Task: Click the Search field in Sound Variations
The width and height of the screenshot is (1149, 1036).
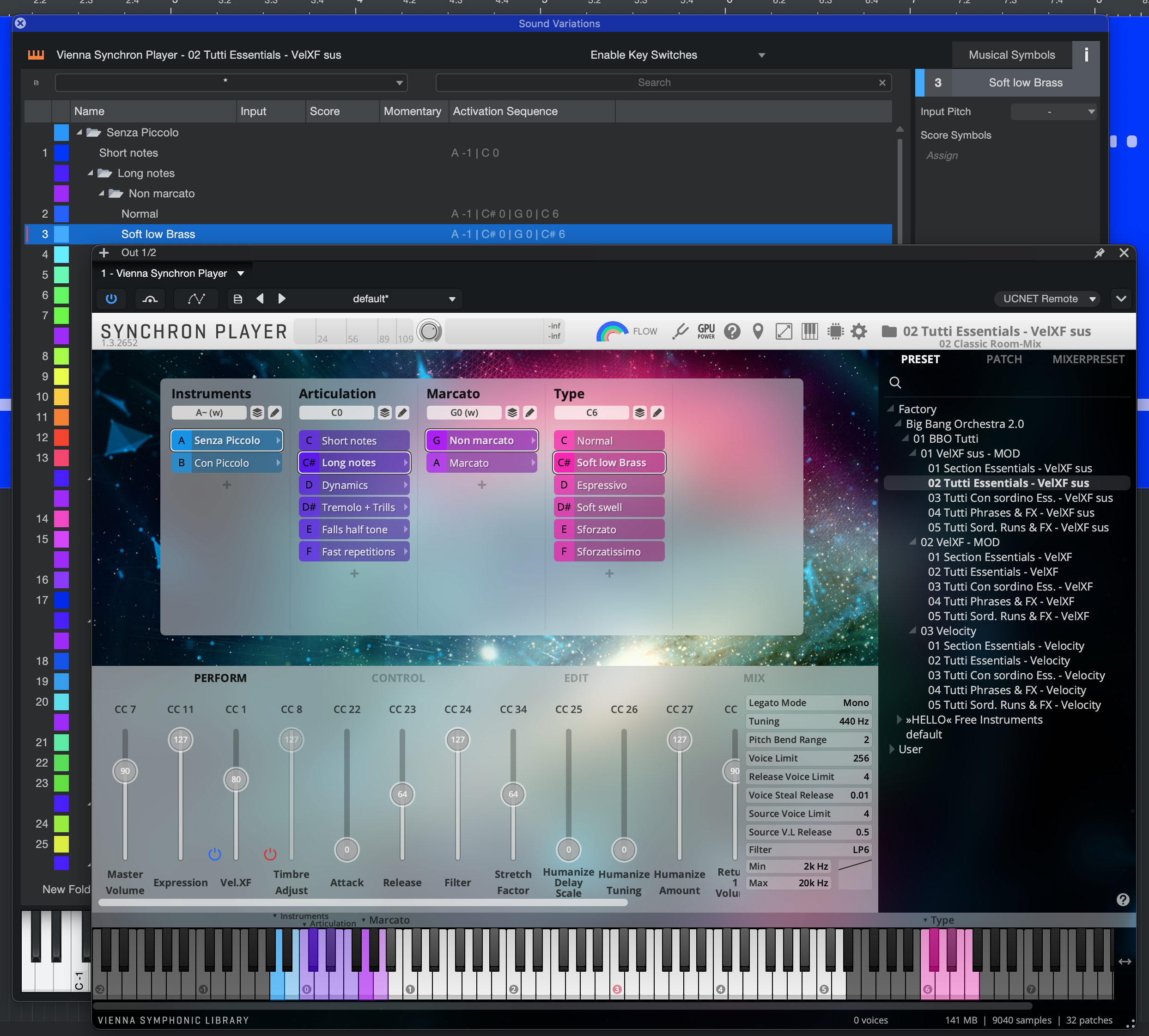Action: click(x=663, y=83)
